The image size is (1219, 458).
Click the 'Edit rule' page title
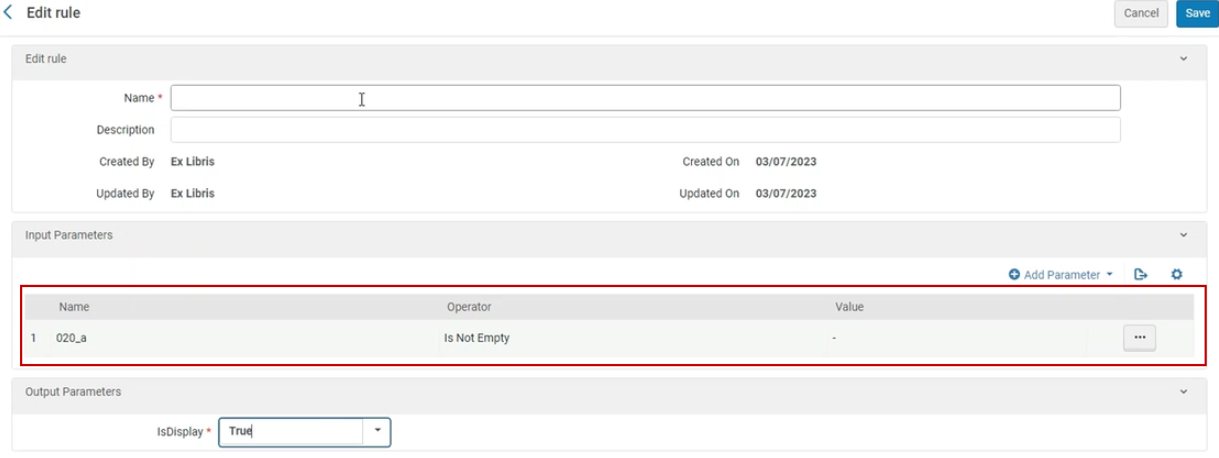53,13
